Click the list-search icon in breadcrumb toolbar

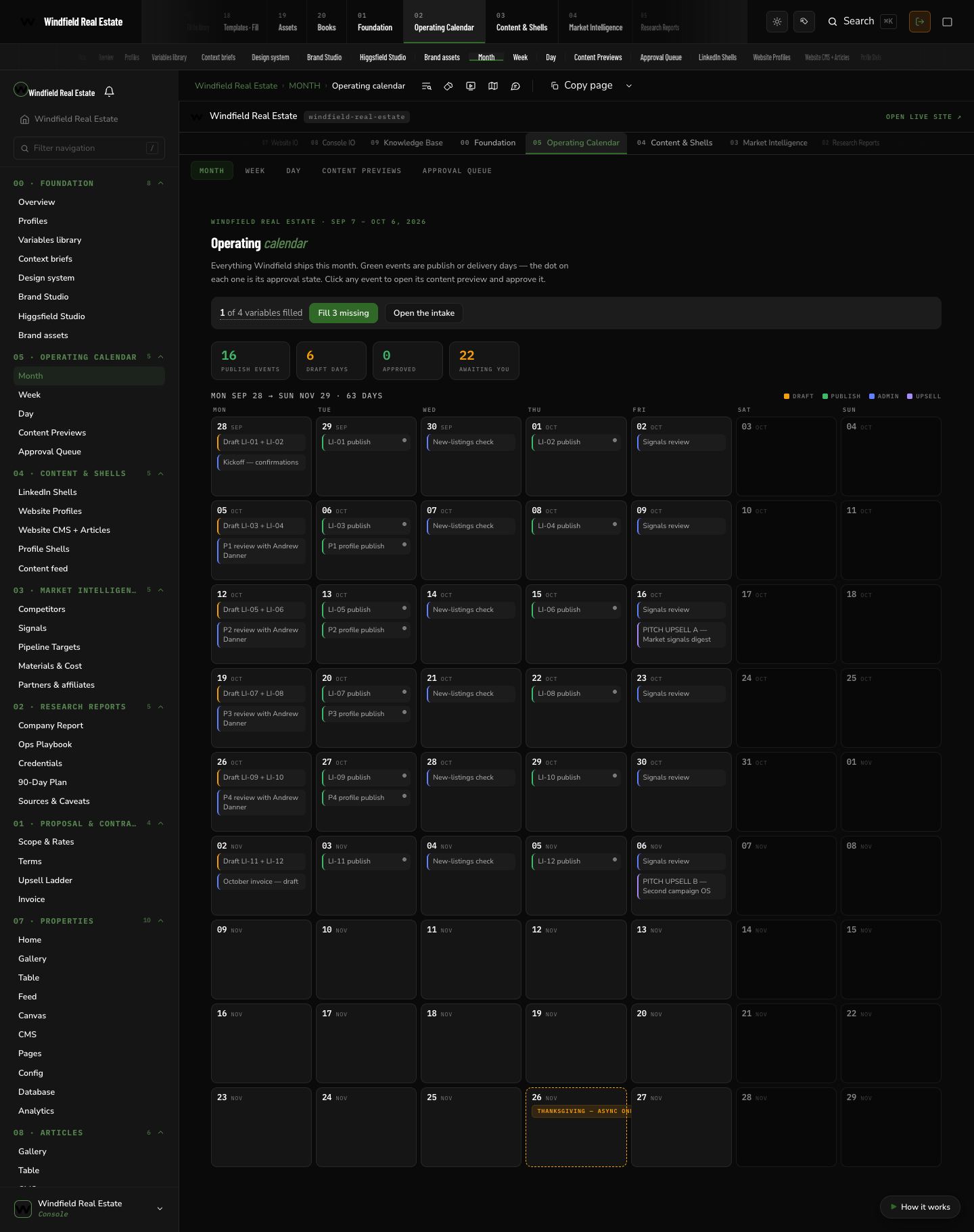(x=426, y=86)
